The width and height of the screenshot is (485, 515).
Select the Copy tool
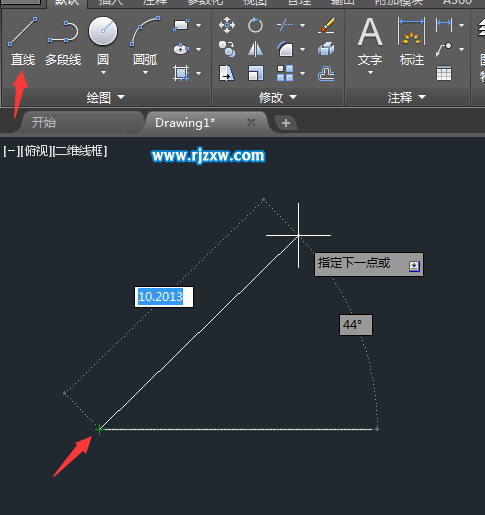[x=227, y=49]
